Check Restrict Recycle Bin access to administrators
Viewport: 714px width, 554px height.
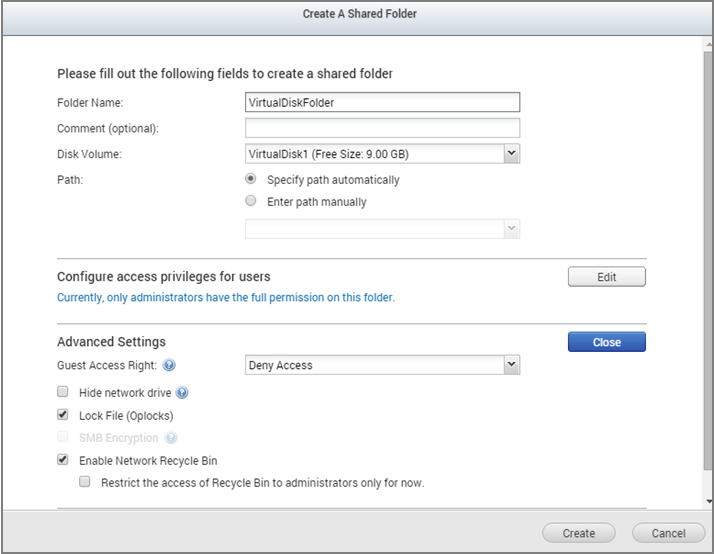click(x=85, y=482)
